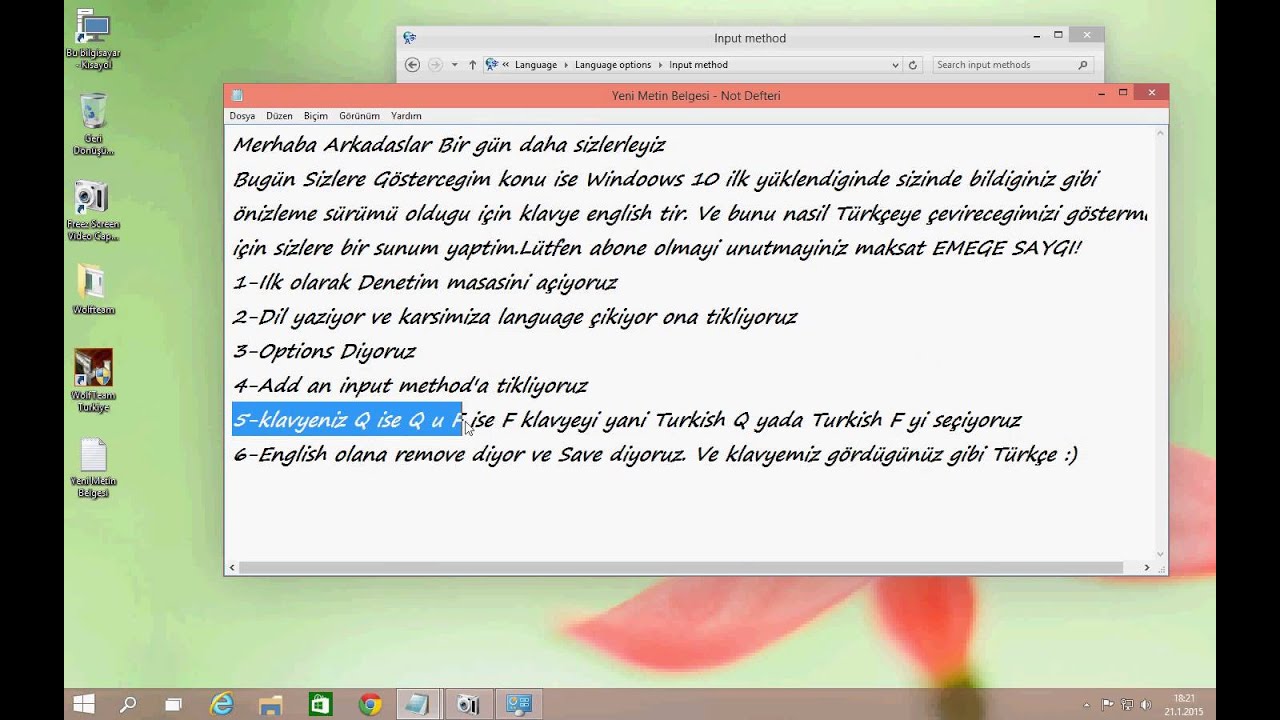Open taskbar Search magnifier

coord(128,704)
